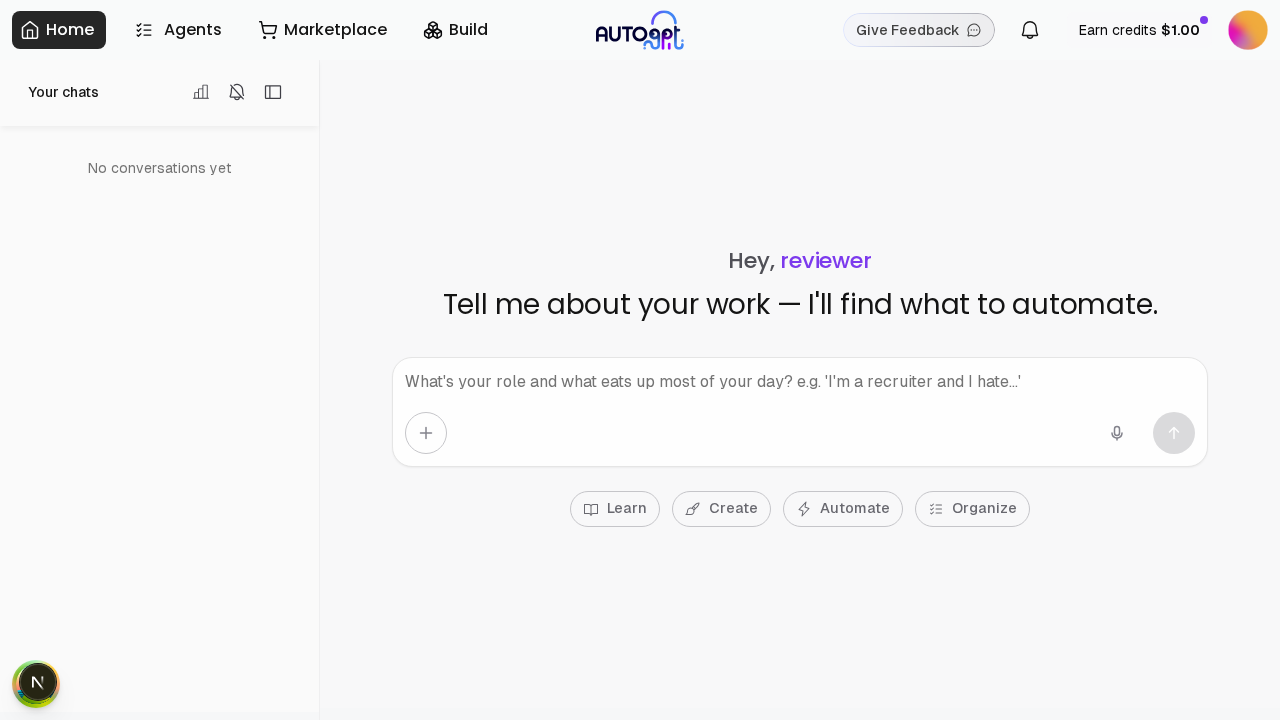Open the user profile avatar menu
Image resolution: width=1280 pixels, height=720 pixels.
coord(1247,30)
